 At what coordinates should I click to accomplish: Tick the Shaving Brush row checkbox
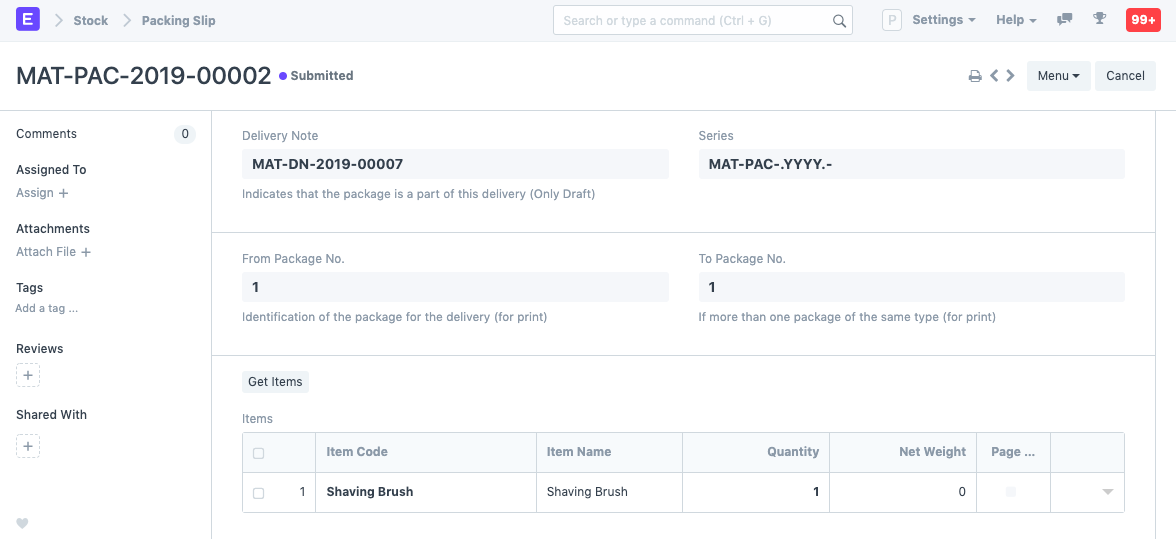[x=259, y=493]
